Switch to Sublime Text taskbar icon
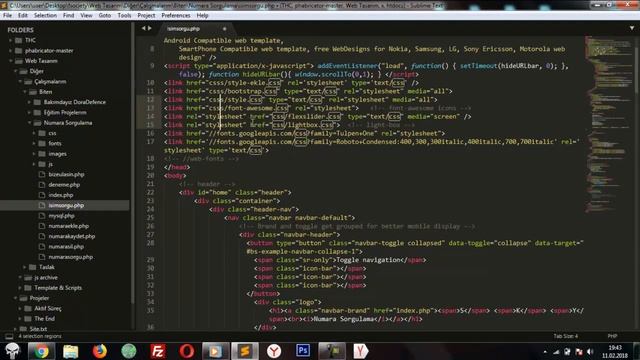Image resolution: width=640 pixels, height=360 pixels. tap(244, 351)
